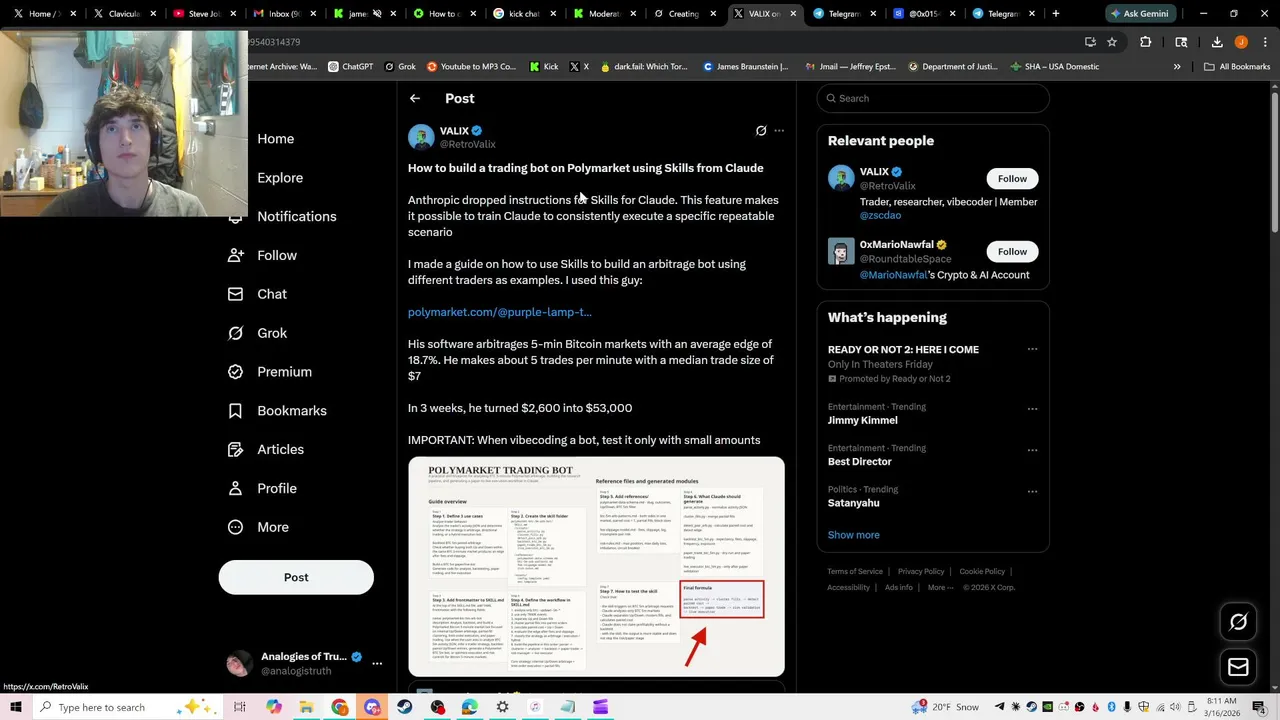
Task: Click the Bookmarks sidebar icon
Action: (235, 411)
